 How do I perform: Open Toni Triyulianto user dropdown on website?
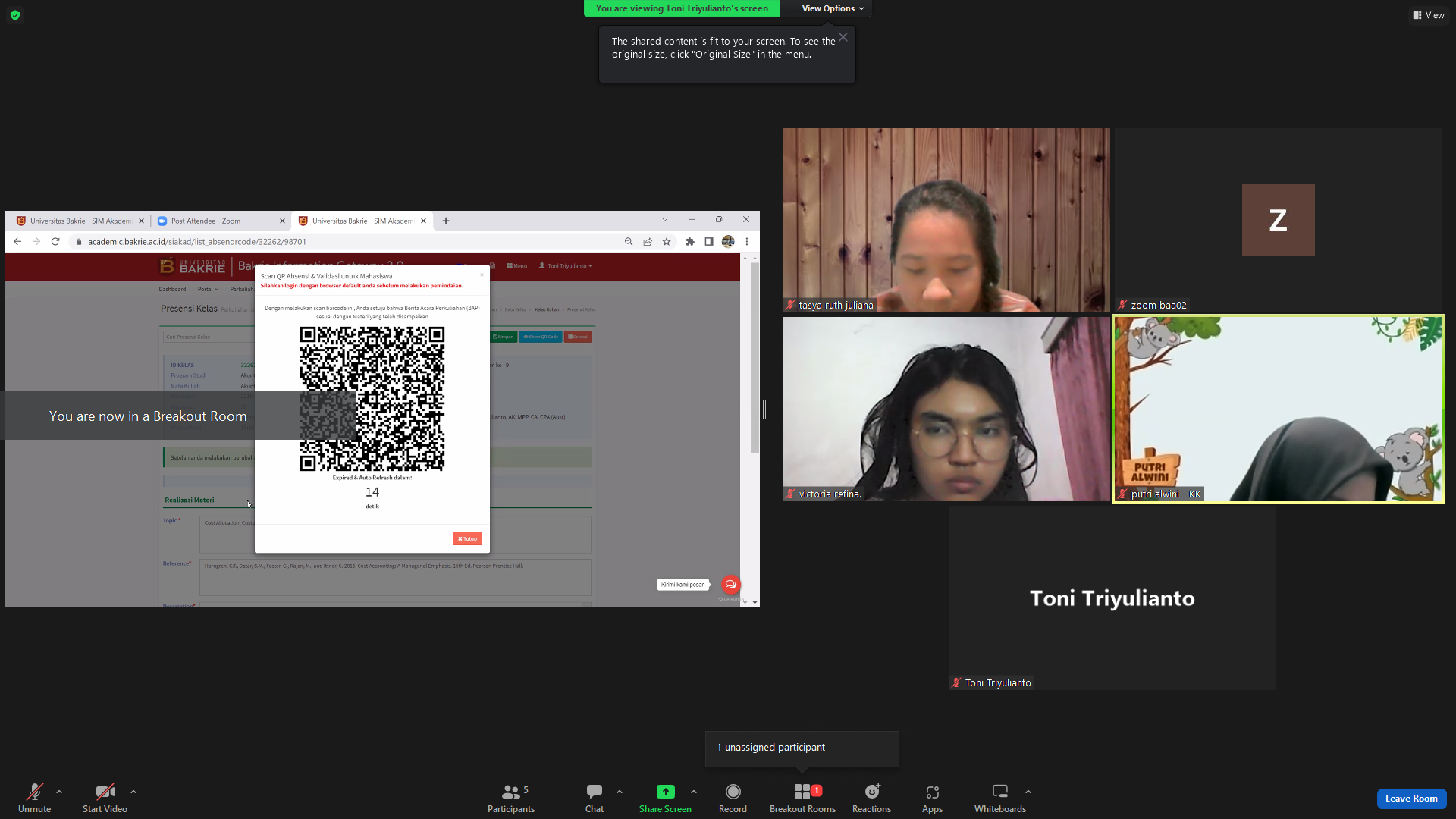[x=566, y=266]
